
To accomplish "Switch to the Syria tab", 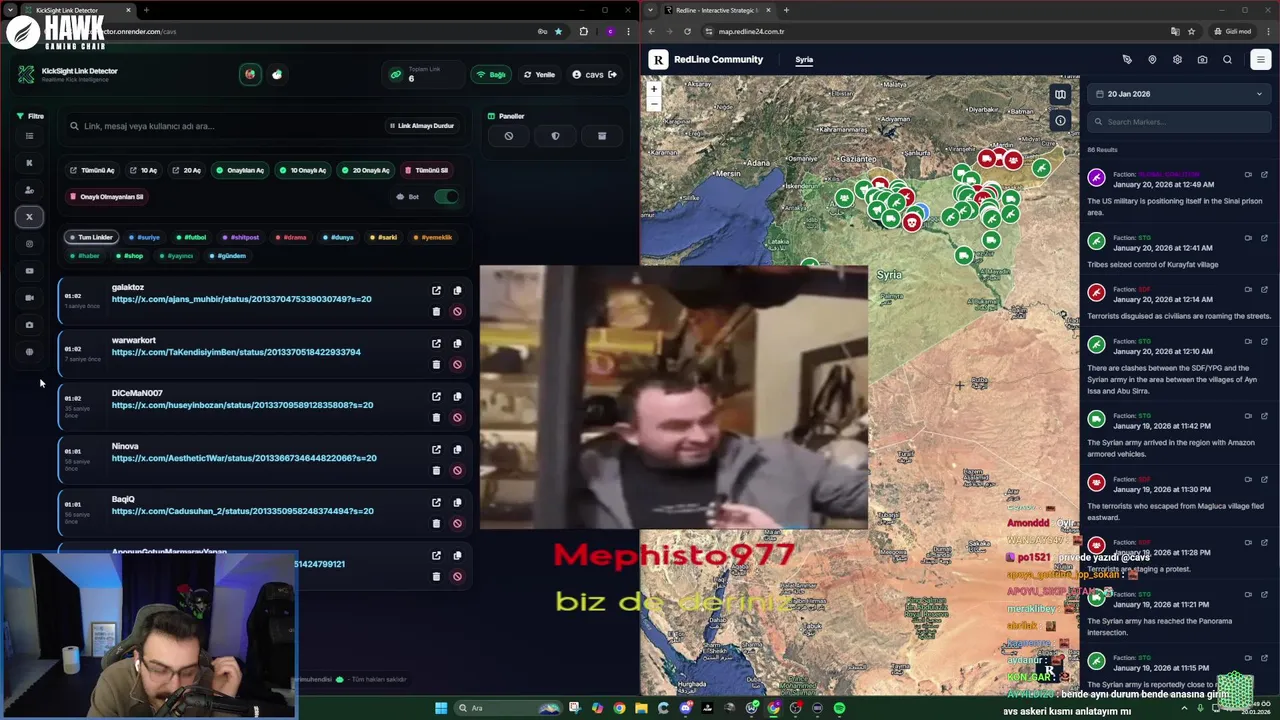I will point(804,60).
